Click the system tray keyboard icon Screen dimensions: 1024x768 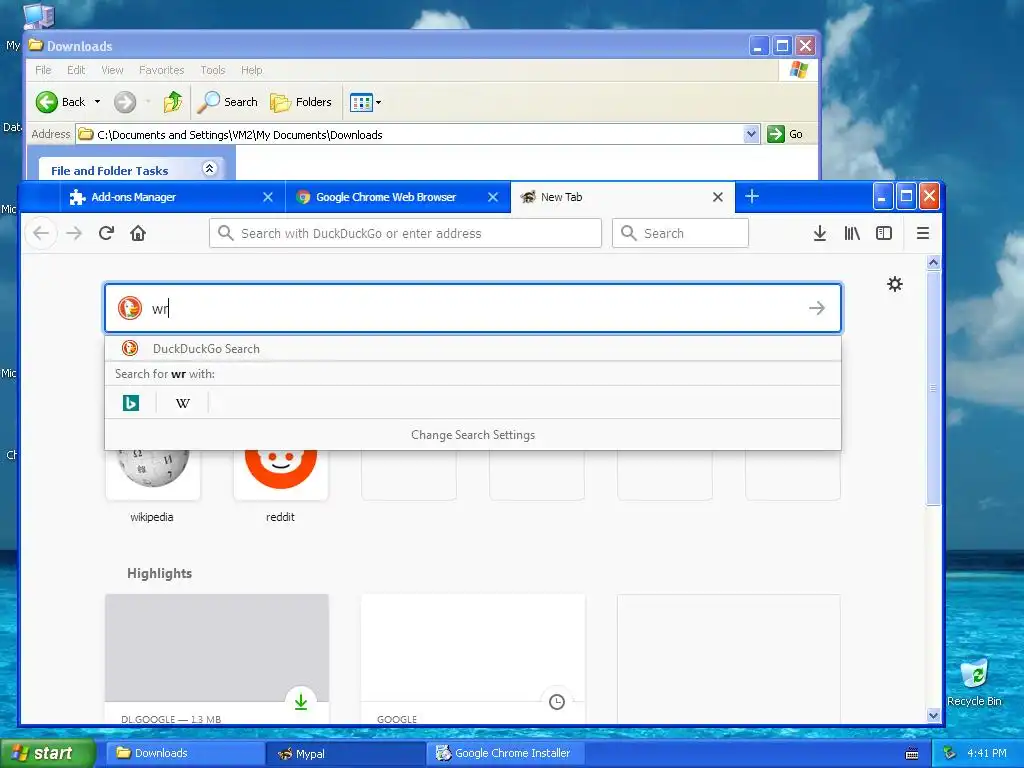coord(912,754)
